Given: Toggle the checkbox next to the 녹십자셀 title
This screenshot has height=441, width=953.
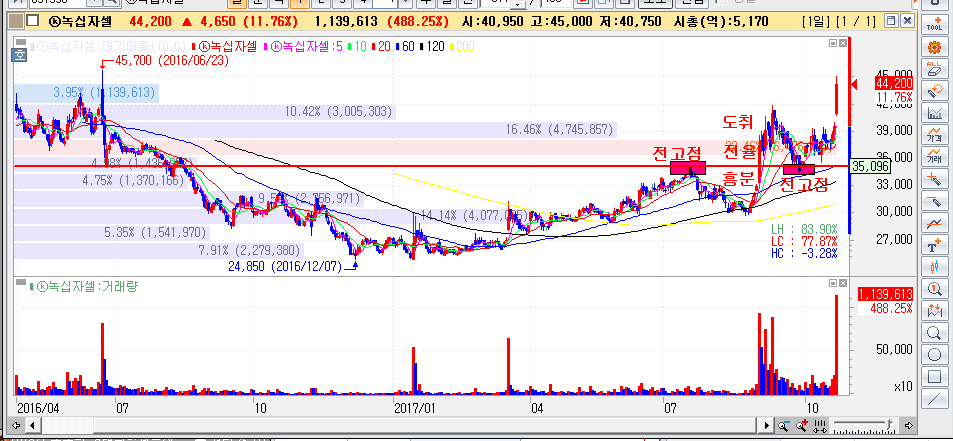Looking at the screenshot, I should 31,20.
